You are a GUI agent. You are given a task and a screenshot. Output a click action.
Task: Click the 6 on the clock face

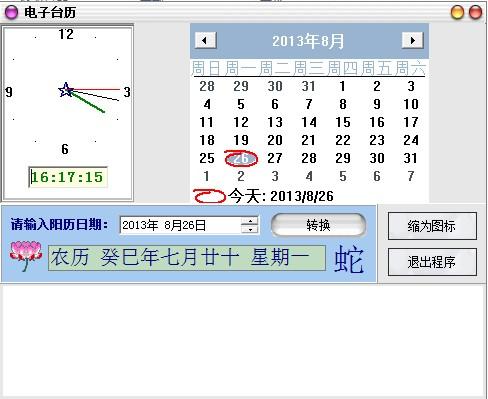tap(65, 149)
